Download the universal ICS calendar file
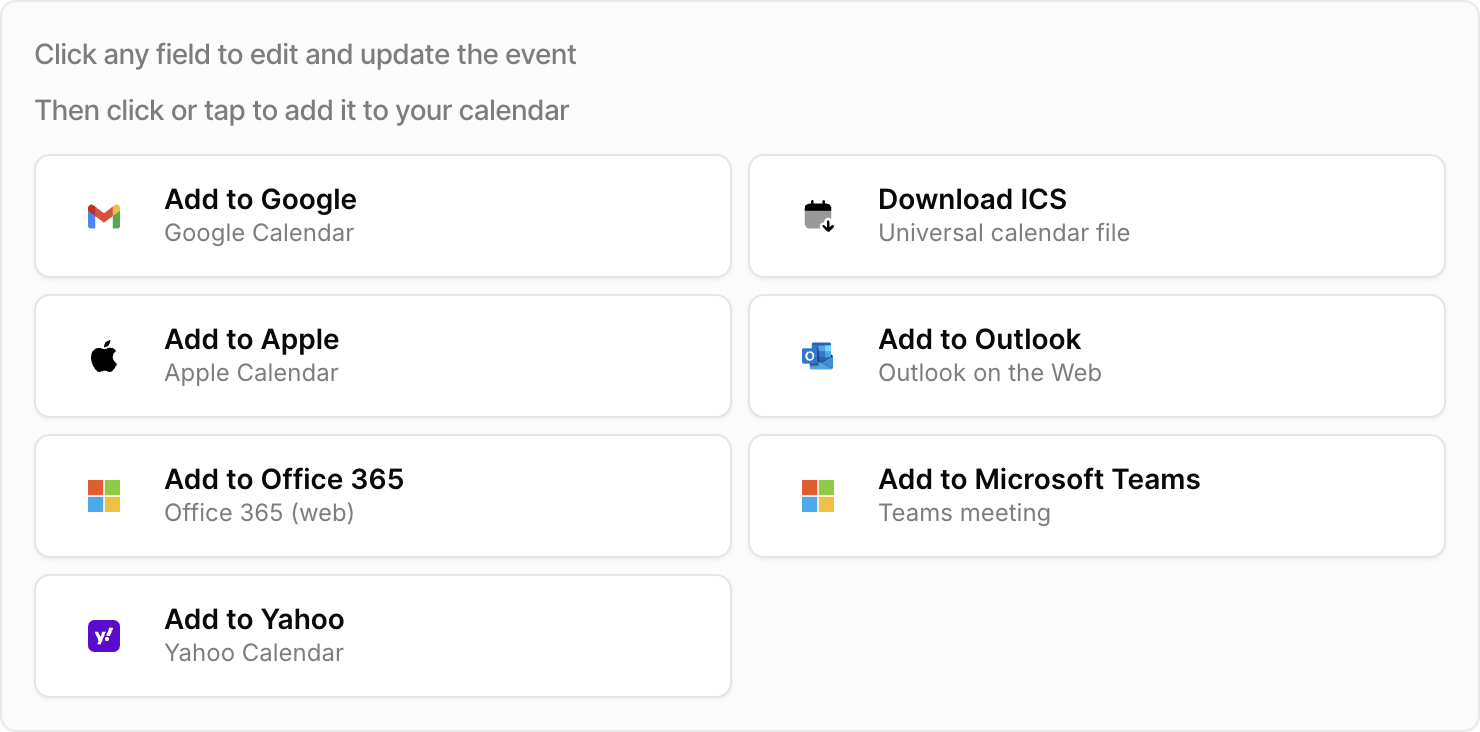1480x732 pixels. [x=1095, y=215]
